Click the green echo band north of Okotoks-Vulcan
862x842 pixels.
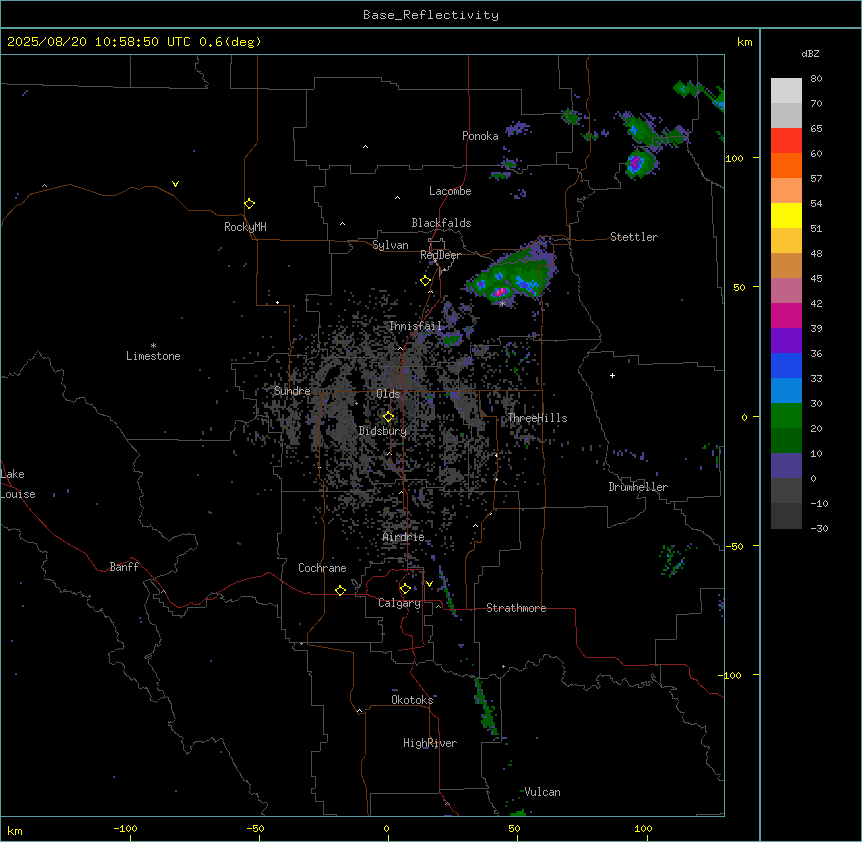487,707
